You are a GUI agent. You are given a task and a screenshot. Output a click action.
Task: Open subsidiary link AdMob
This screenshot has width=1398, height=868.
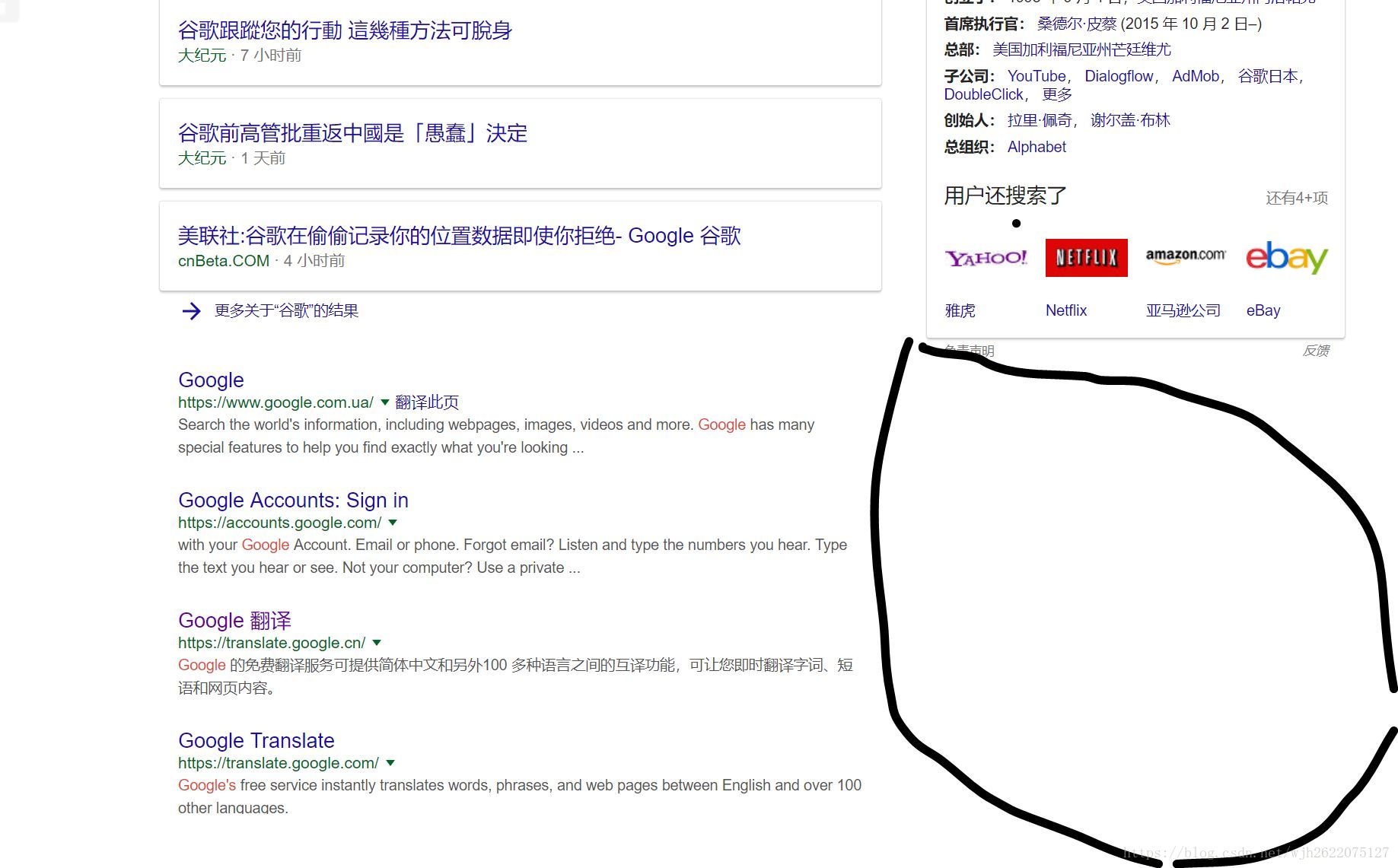click(x=1196, y=76)
